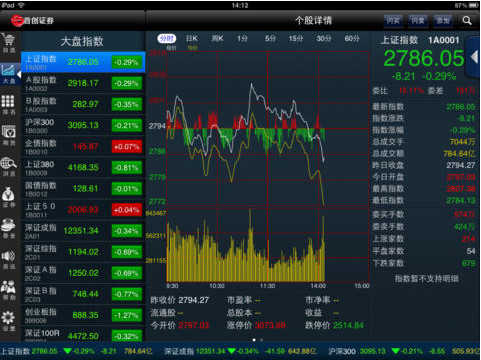Image resolution: width=481 pixels, height=360 pixels.
Task: Click the -1.27% change badge
Action: click(127, 315)
